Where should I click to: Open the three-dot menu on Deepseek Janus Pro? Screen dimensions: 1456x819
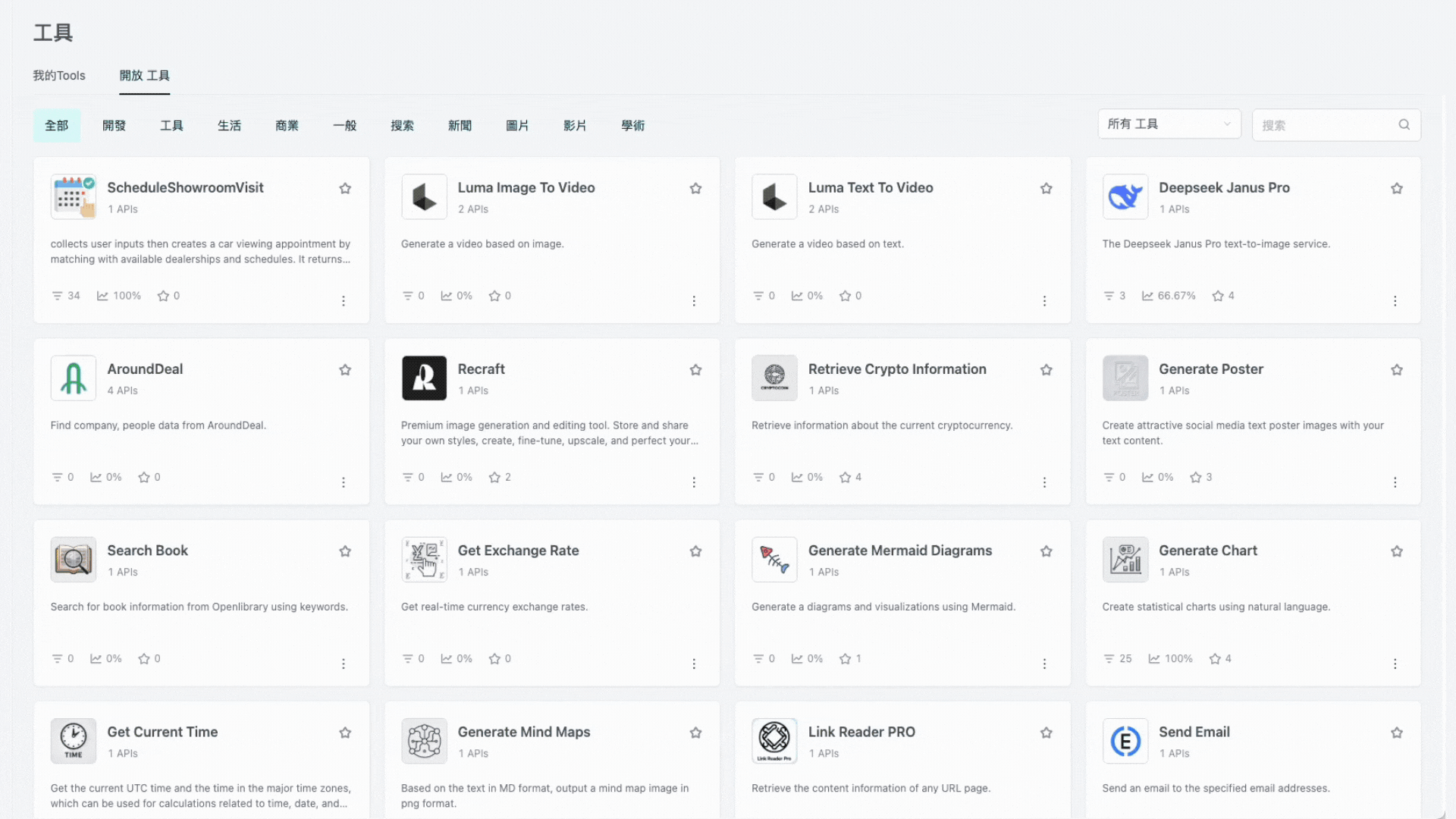point(1395,301)
